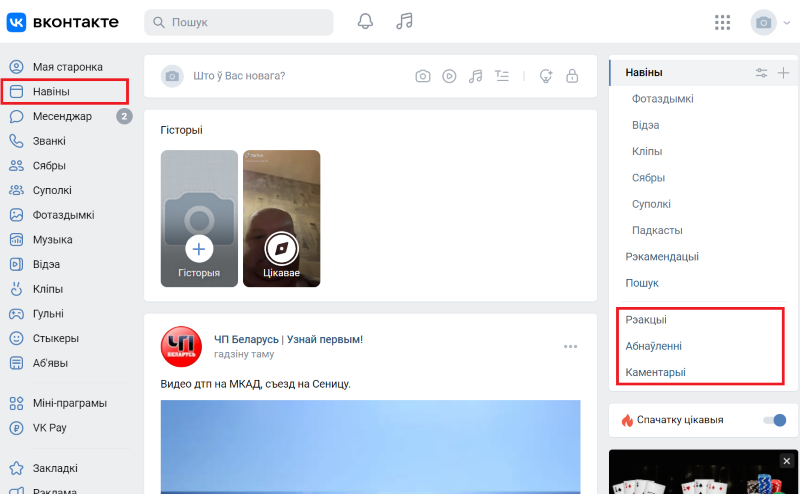Open the notifications bell icon
The width and height of the screenshot is (800, 494).
[x=366, y=21]
